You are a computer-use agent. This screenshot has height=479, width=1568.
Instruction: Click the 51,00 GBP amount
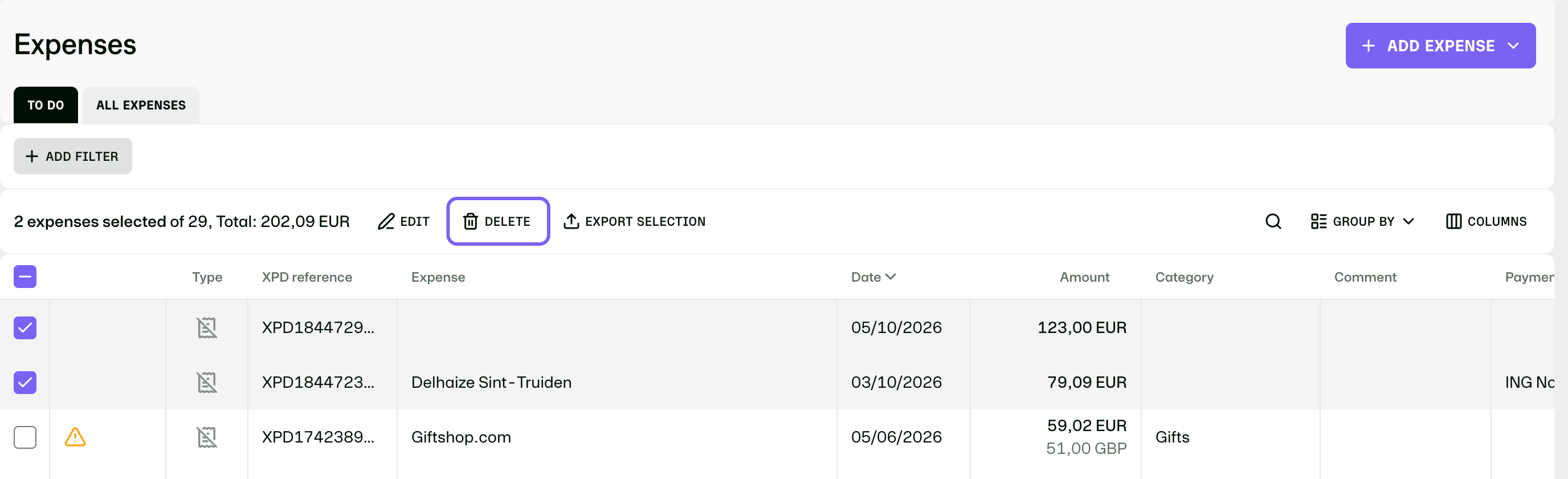click(1086, 449)
